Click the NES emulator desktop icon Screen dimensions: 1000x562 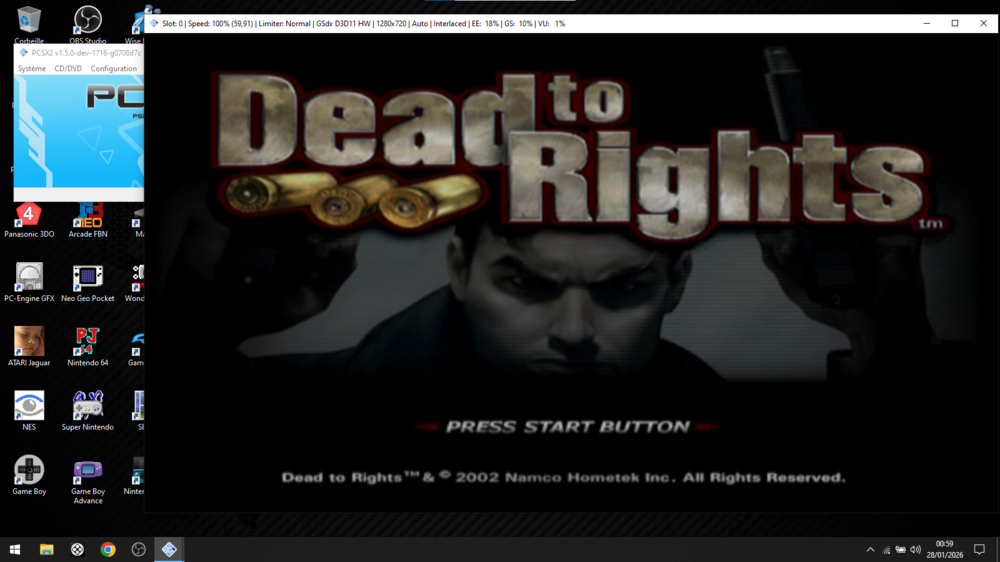(x=29, y=406)
